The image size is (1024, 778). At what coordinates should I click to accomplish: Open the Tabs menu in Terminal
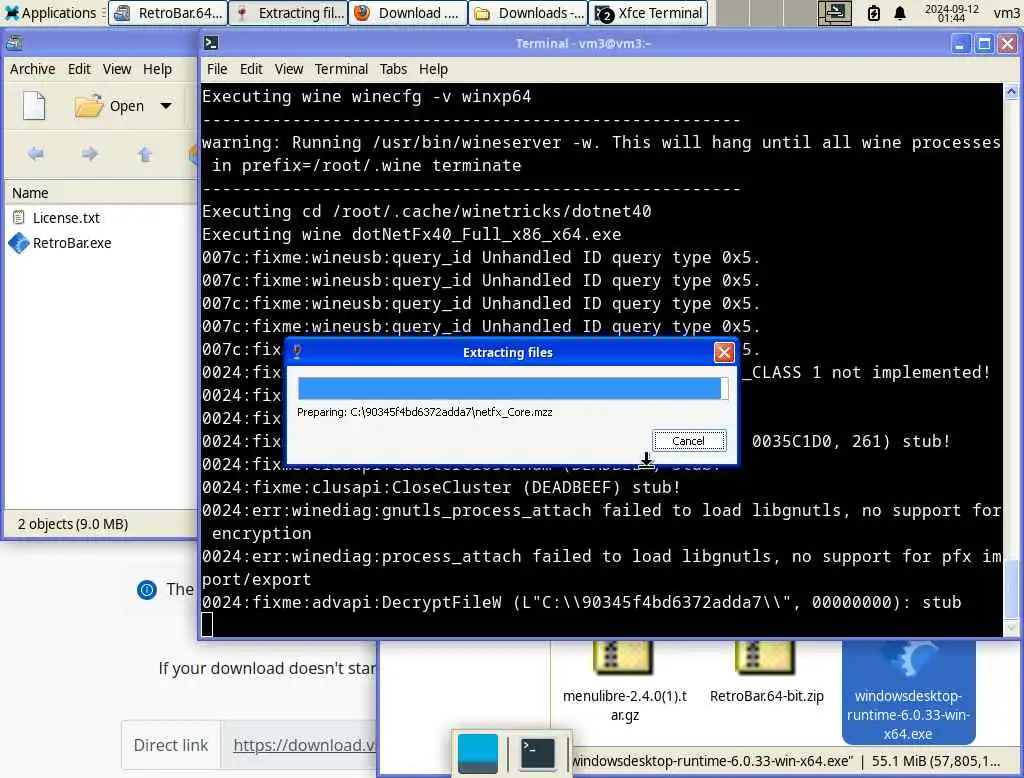393,69
